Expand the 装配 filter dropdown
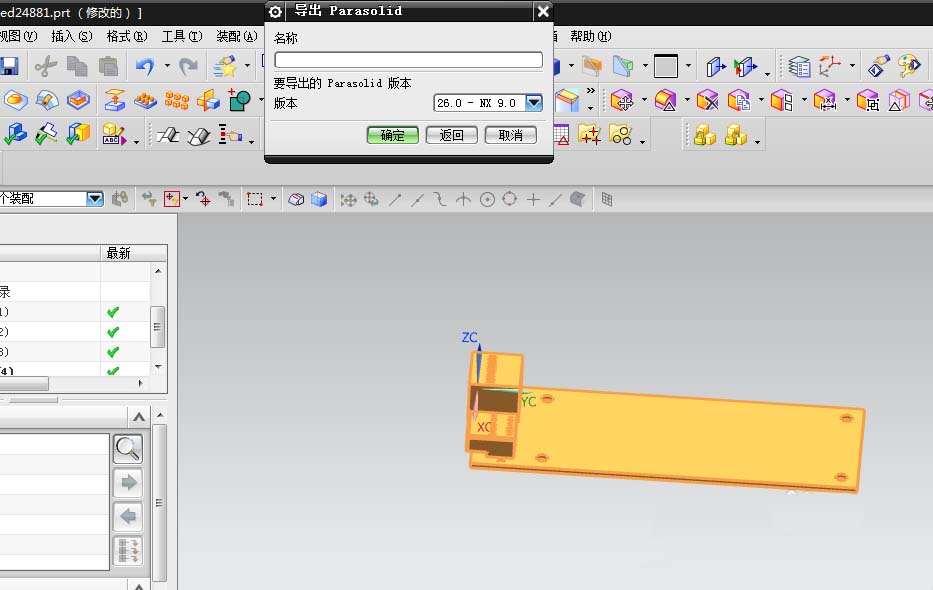 [x=95, y=199]
